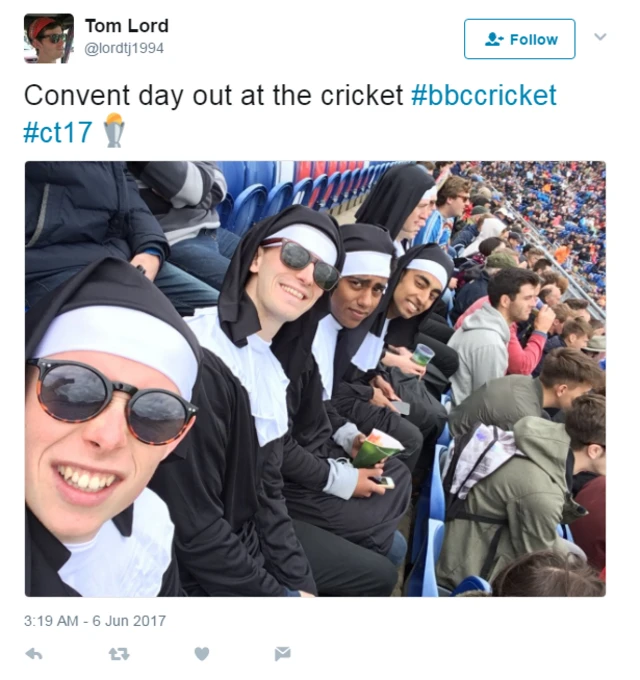Image resolution: width=640 pixels, height=680 pixels.
Task: Retweet Tom Lord's cricket tweet
Action: tap(119, 654)
